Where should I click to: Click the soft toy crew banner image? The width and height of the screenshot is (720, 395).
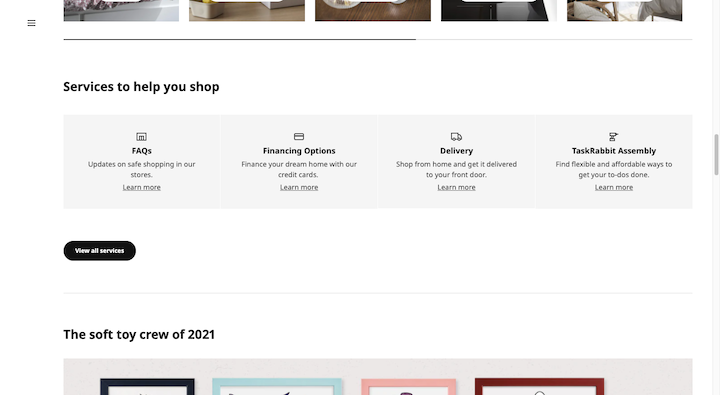pyautogui.click(x=378, y=377)
